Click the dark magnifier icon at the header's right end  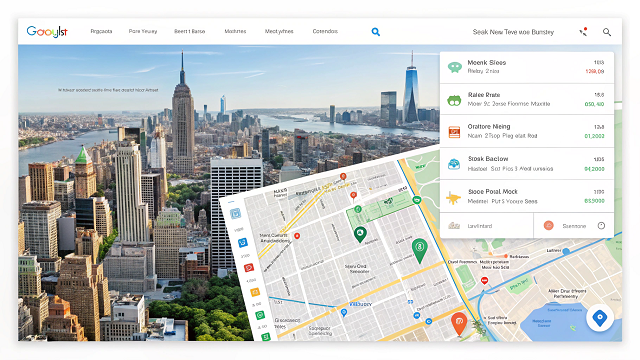tap(607, 32)
